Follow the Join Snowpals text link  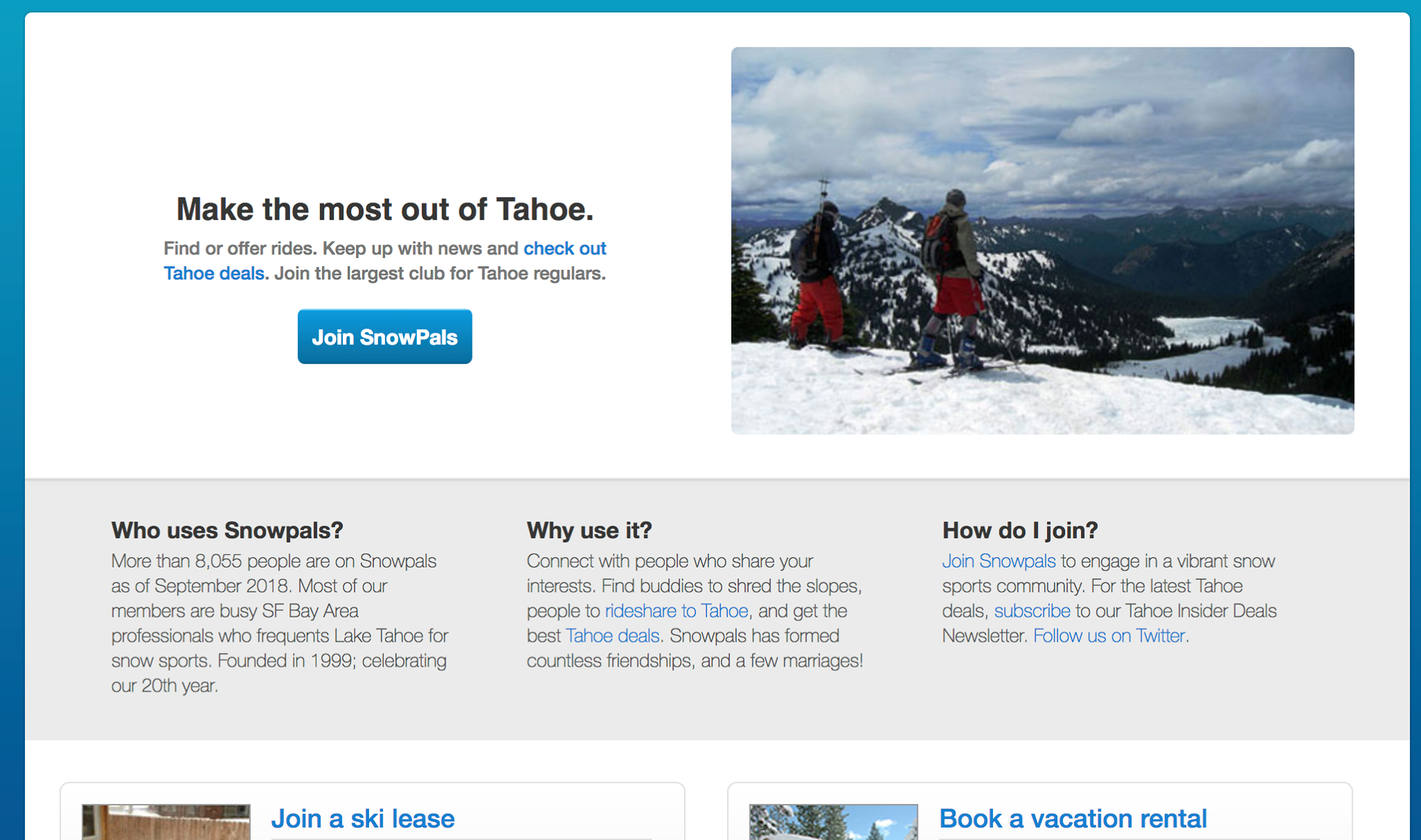(998, 560)
